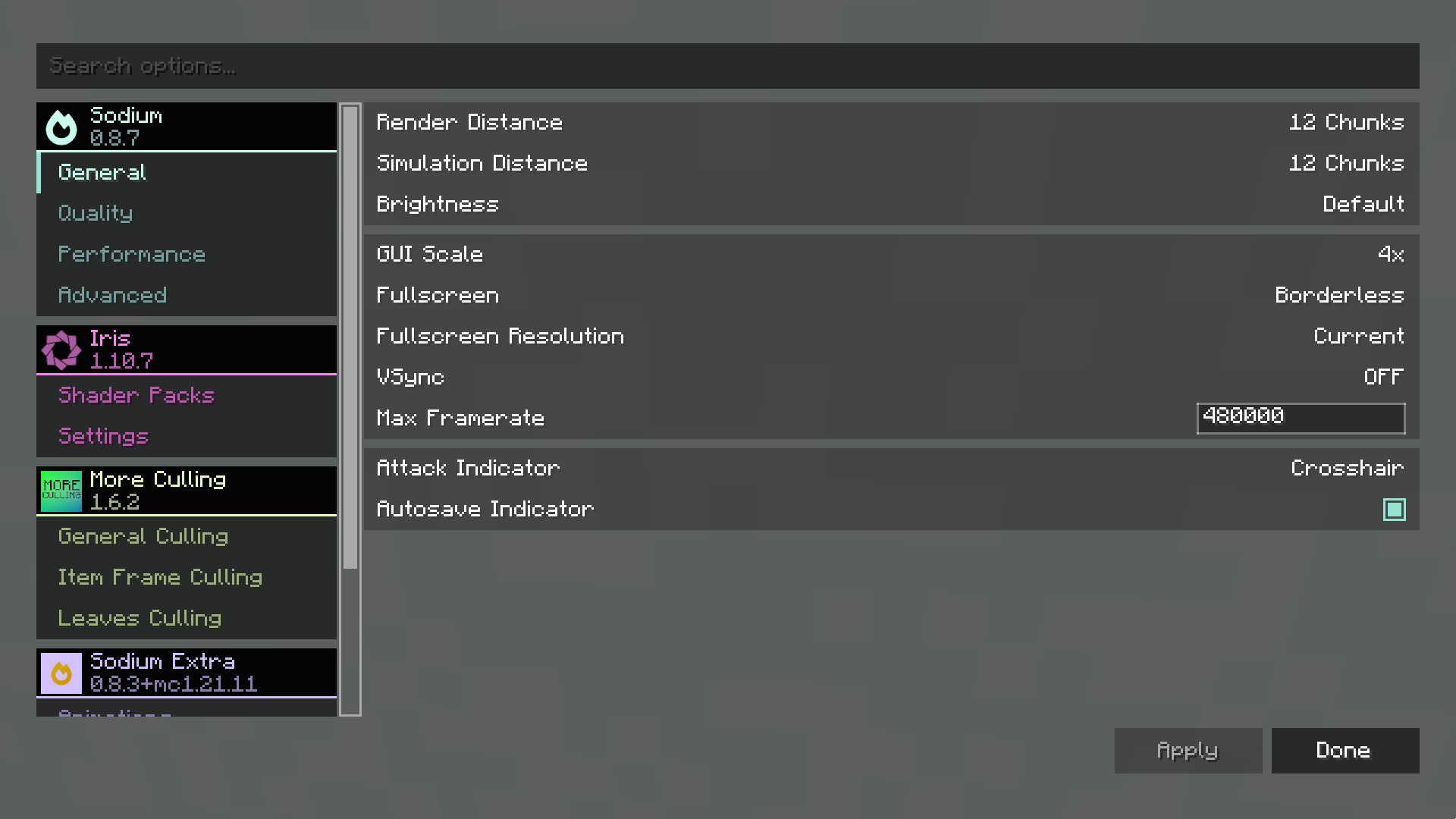Toggle the Autosave Indicator checkbox
This screenshot has height=819, width=1456.
pyautogui.click(x=1394, y=510)
